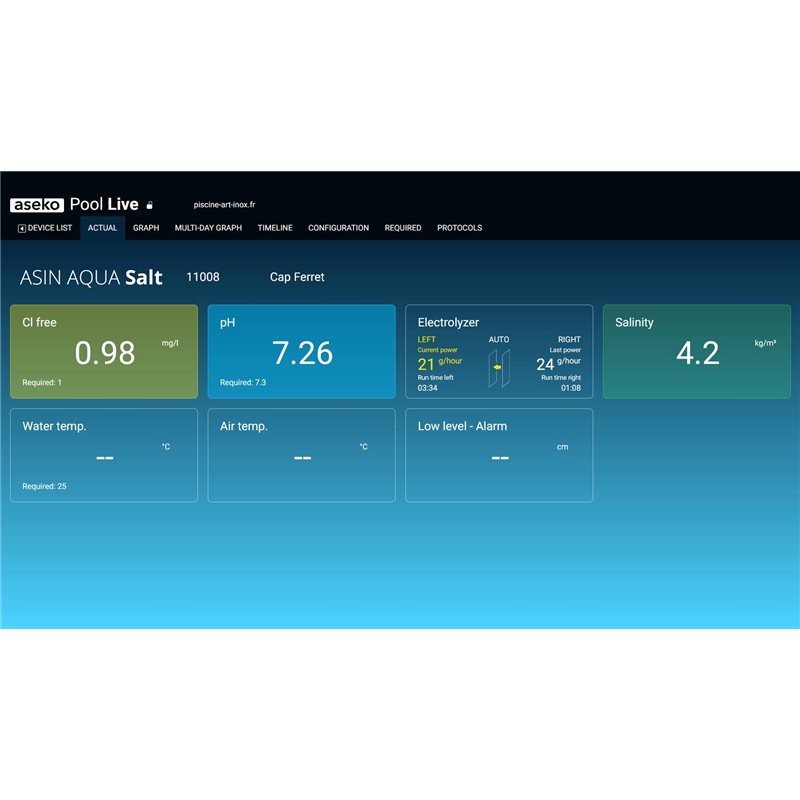Viewport: 800px width, 800px height.
Task: Switch to the Graph tab
Action: (x=146, y=228)
